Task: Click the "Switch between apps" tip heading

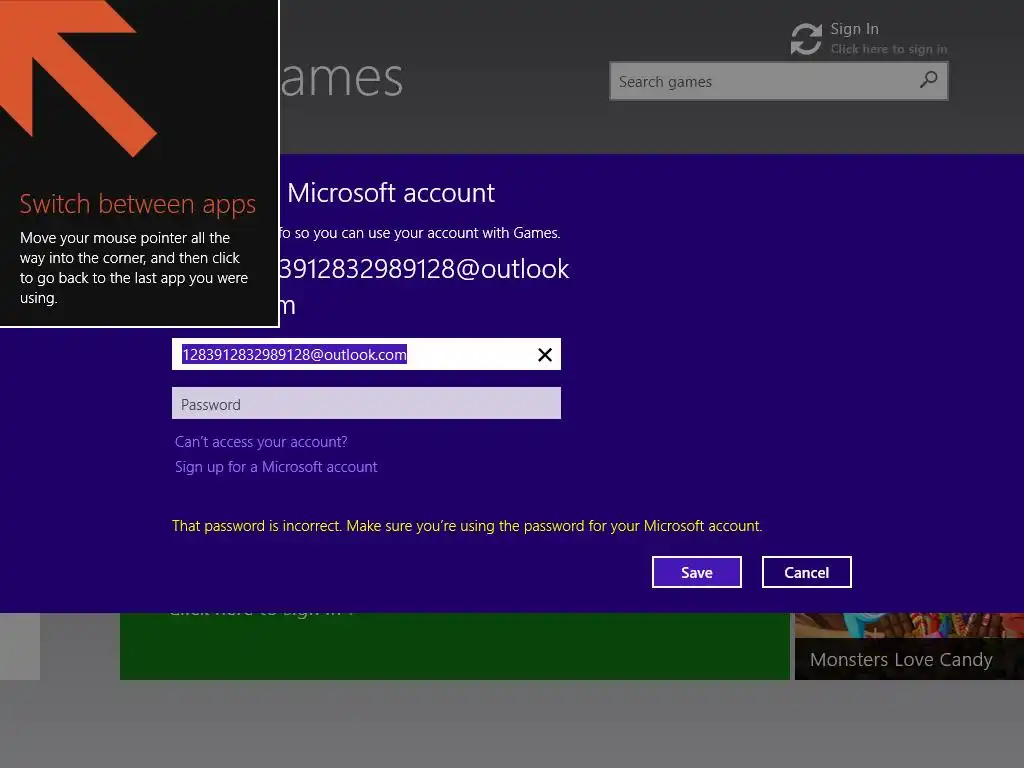Action: coord(138,204)
